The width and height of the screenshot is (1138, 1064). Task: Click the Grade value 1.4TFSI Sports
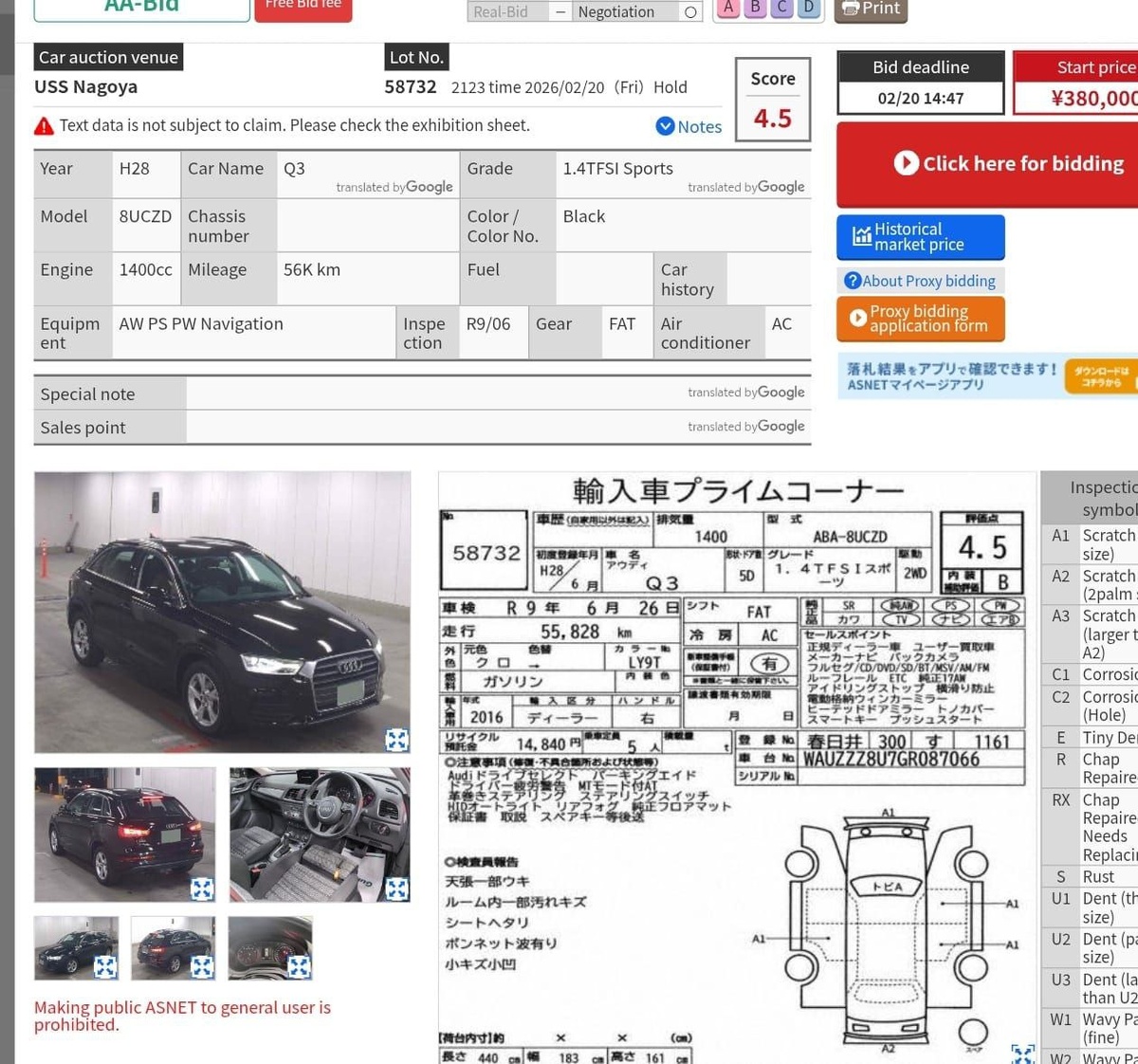pos(618,169)
